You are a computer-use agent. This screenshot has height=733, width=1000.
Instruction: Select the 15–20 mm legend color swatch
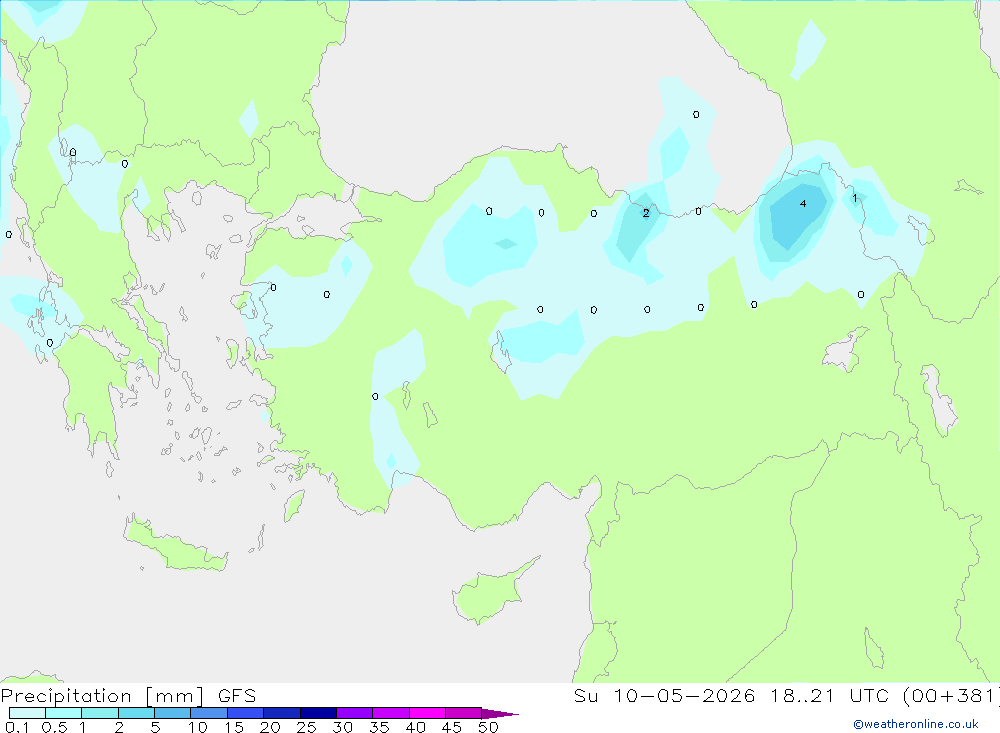point(246,713)
